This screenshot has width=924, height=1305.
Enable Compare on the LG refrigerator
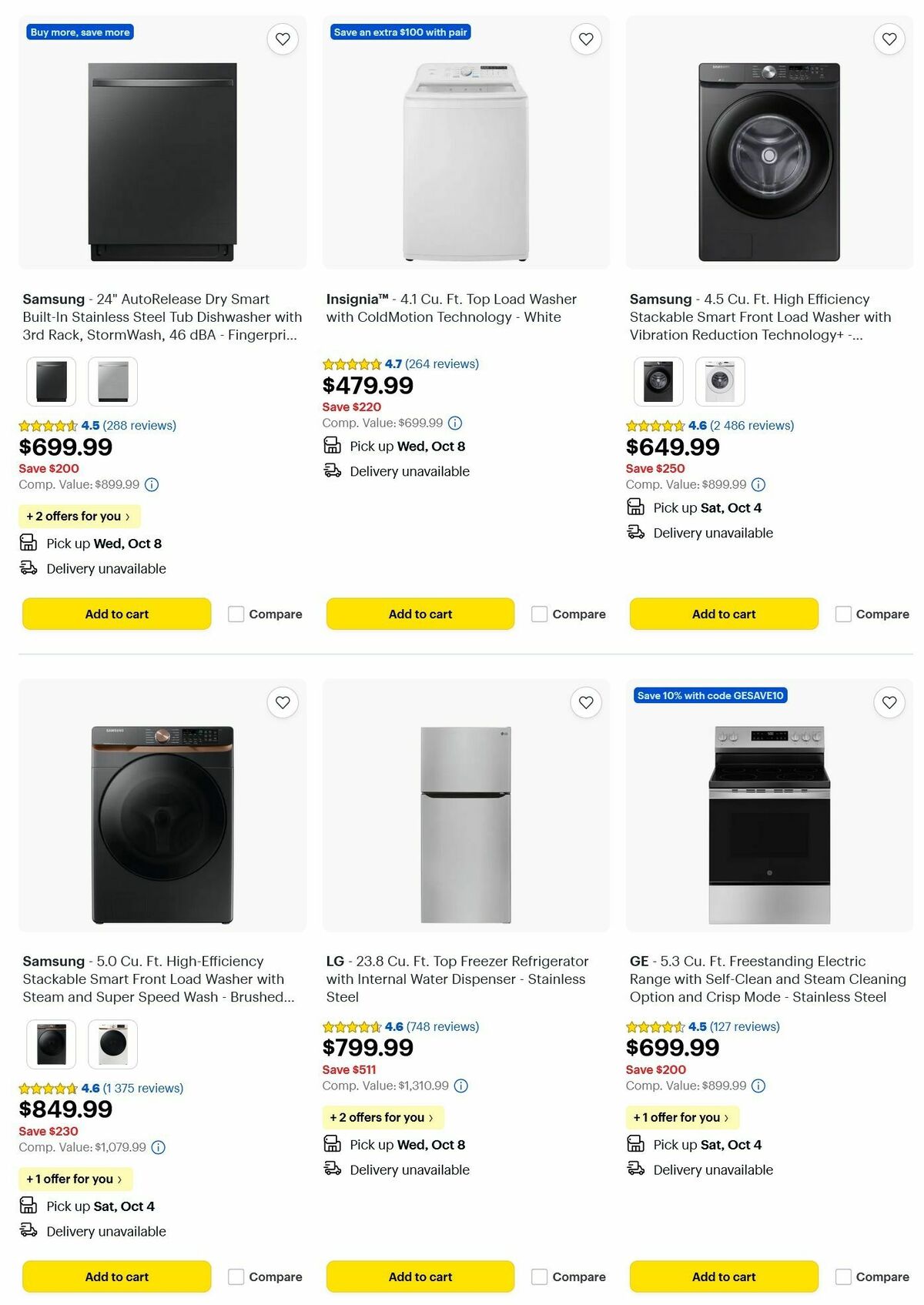[x=538, y=1277]
